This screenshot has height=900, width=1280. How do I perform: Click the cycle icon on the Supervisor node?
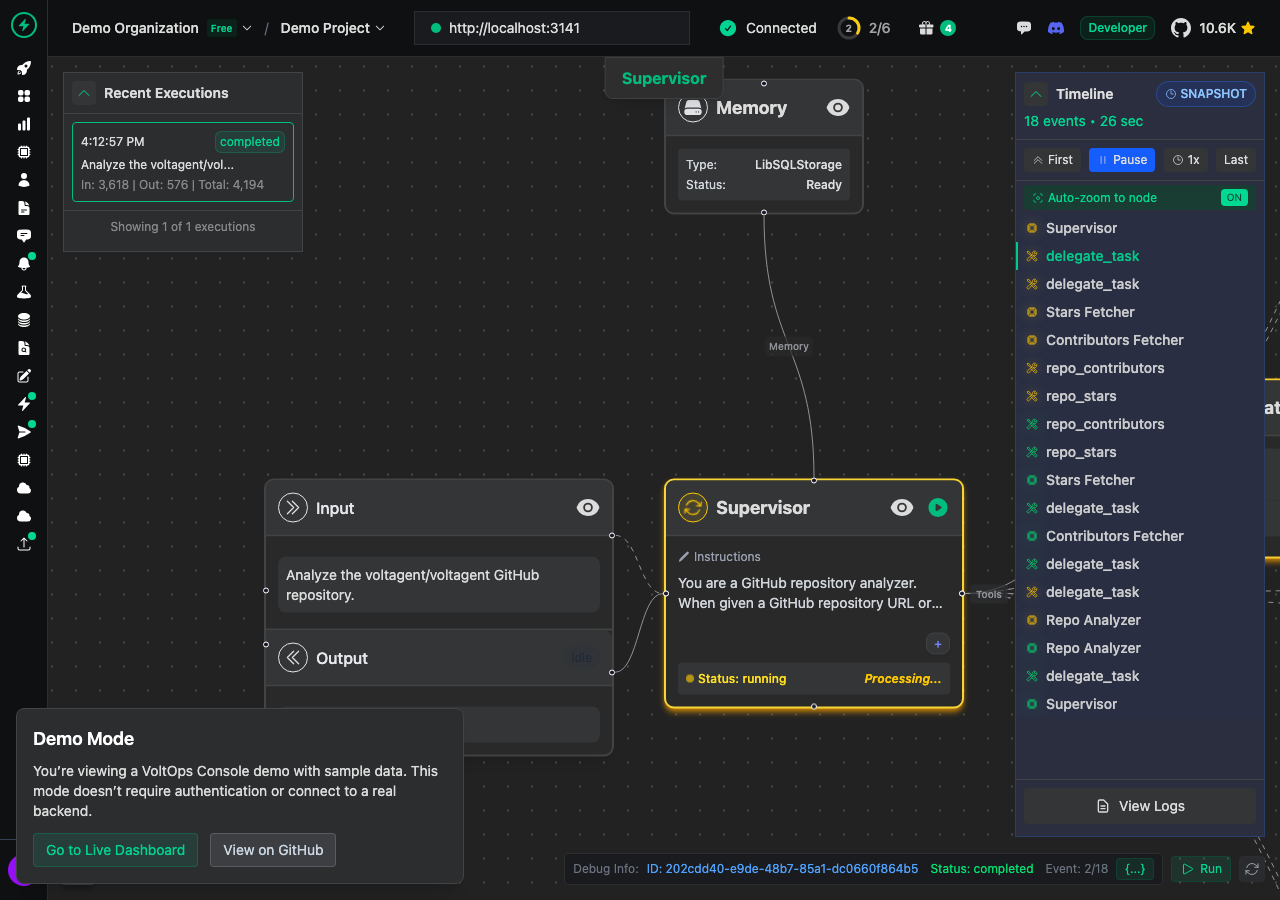tap(693, 508)
